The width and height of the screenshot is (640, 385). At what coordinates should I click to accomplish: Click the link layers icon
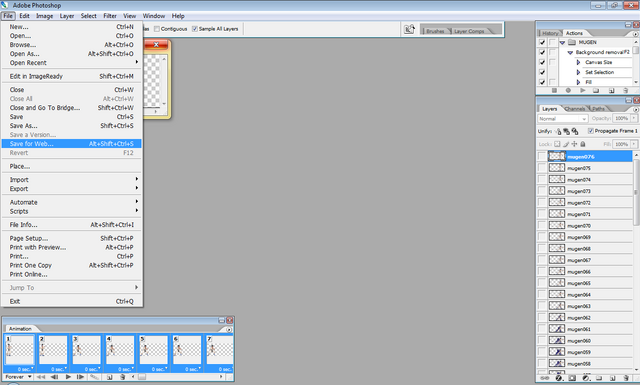545,378
